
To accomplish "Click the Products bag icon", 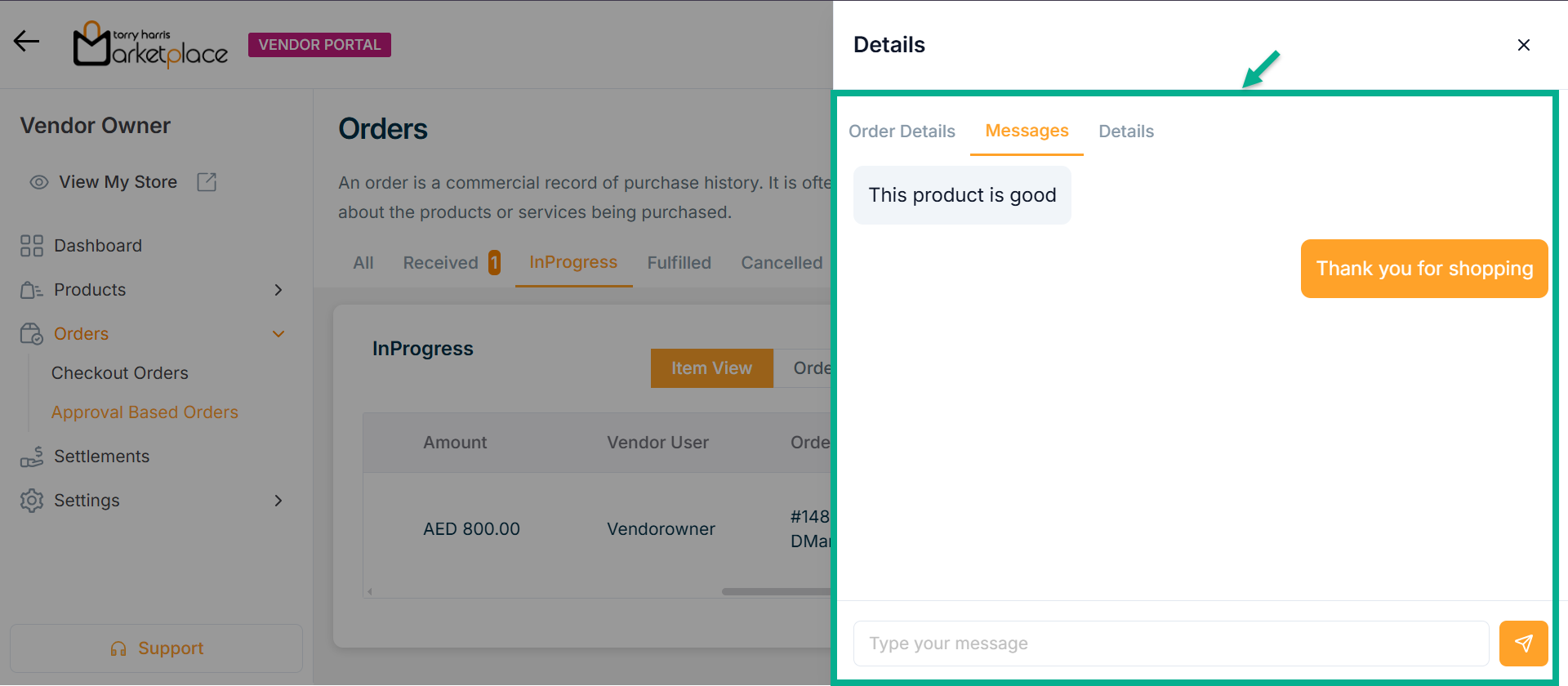I will point(32,290).
